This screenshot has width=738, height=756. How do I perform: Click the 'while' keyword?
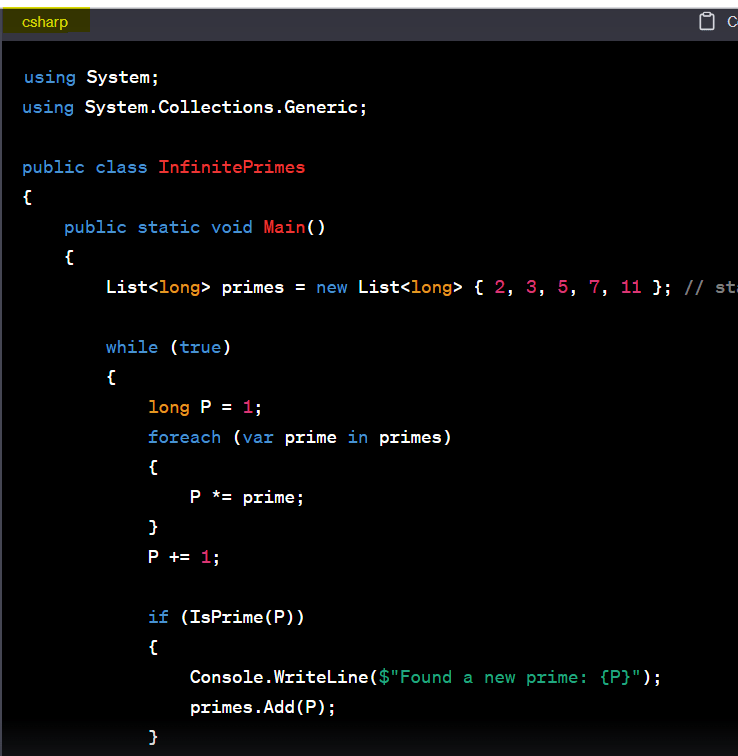pyautogui.click(x=131, y=347)
